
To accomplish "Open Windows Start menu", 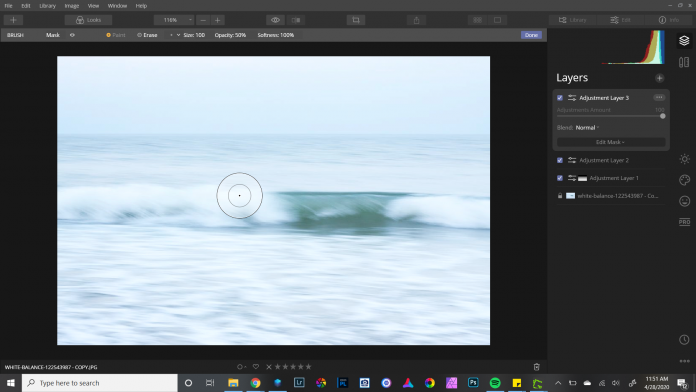I will point(11,383).
